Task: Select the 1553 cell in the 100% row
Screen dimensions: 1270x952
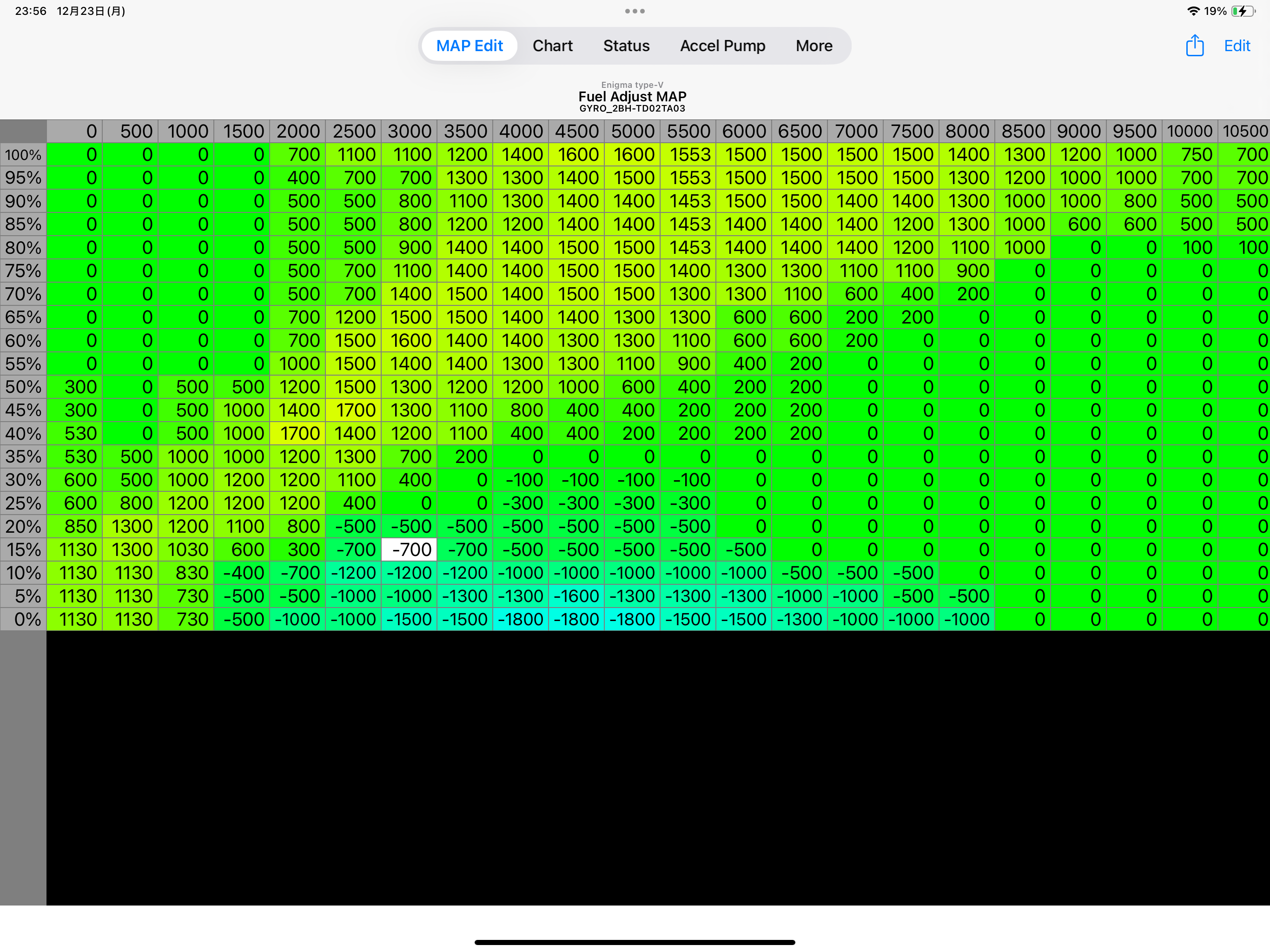Action: click(688, 155)
